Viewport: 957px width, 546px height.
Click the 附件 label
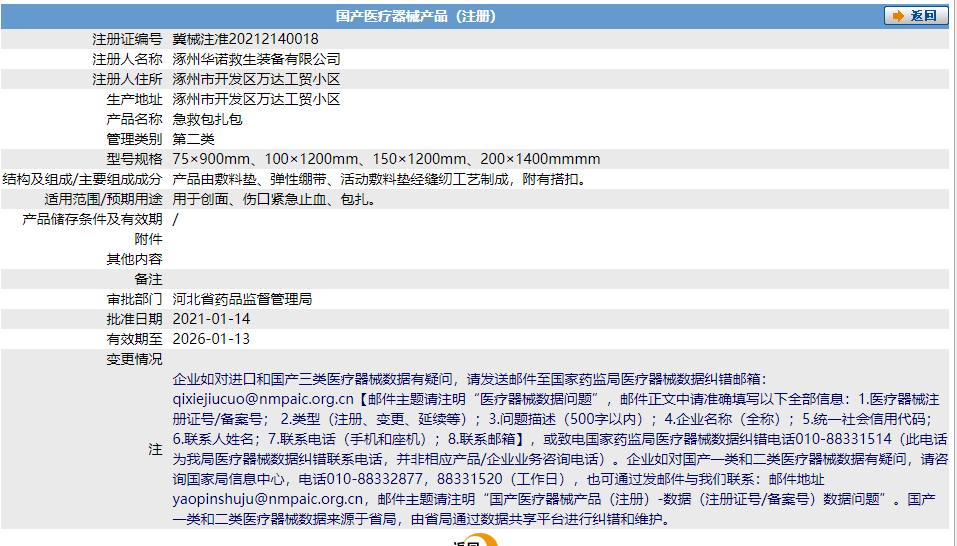[x=148, y=239]
